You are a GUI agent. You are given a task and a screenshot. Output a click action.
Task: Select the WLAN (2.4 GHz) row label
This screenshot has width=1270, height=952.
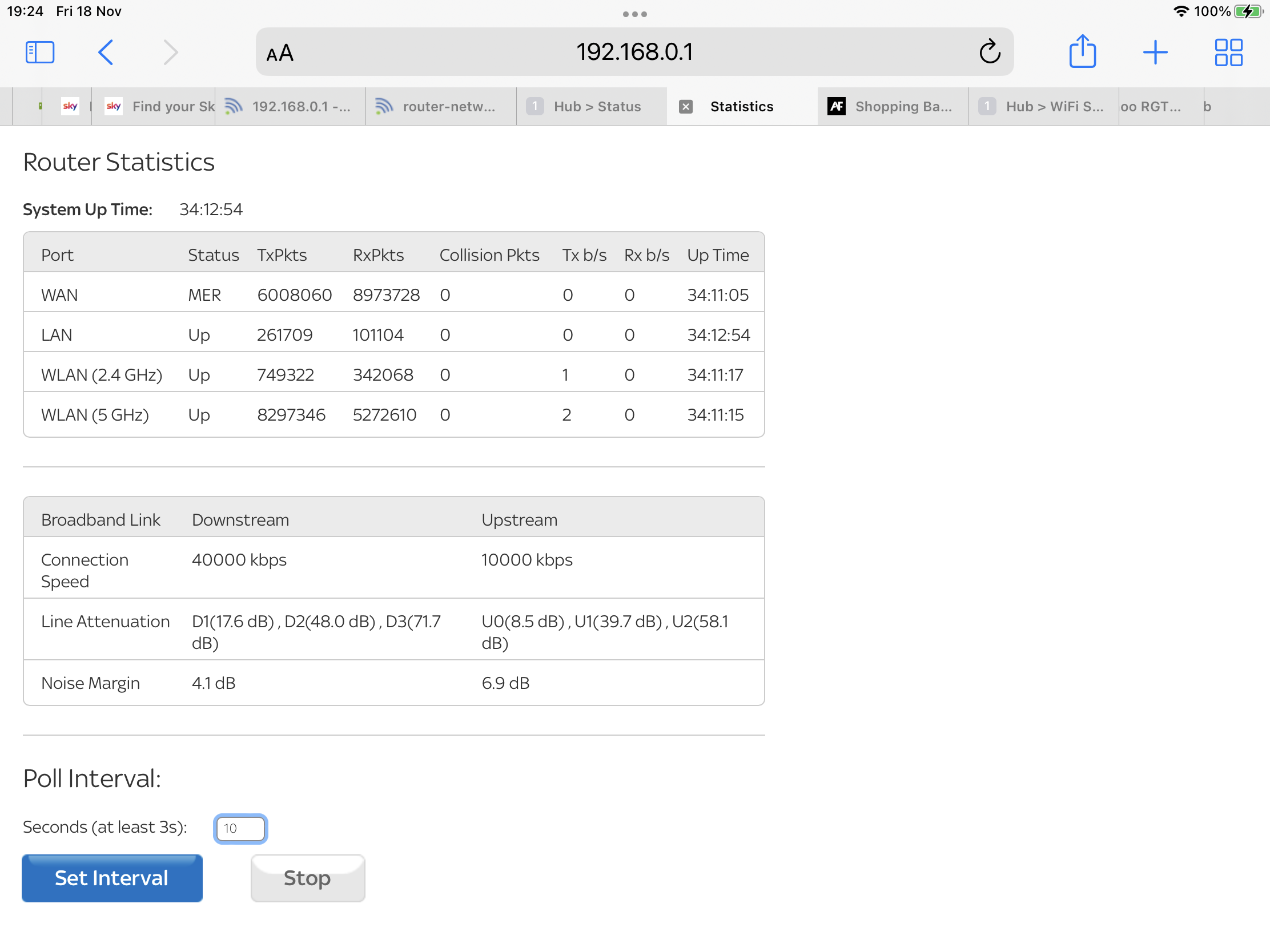(102, 375)
